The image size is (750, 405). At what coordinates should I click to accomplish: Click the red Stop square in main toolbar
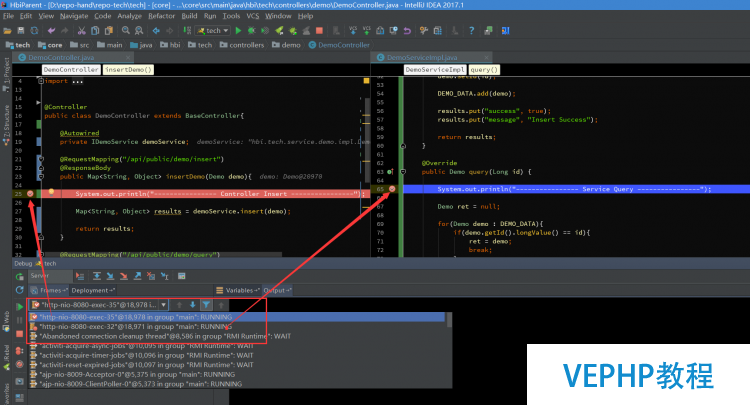click(x=320, y=31)
